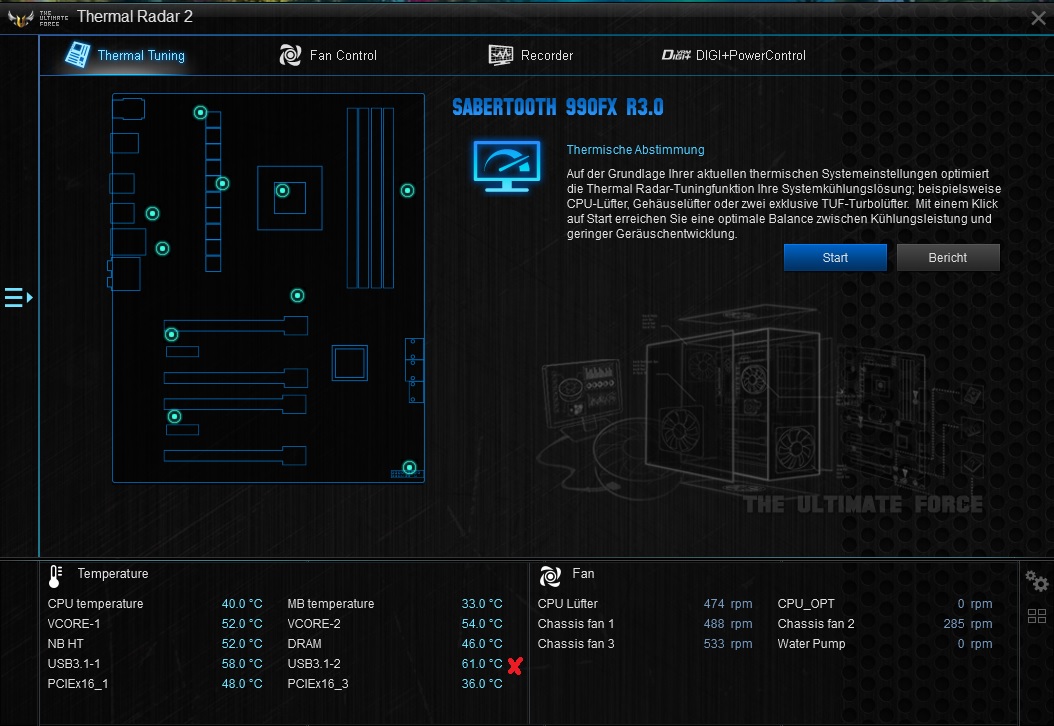The image size is (1054, 726).
Task: Click the VCORE-2 value 54.0 °C
Action: tap(482, 624)
